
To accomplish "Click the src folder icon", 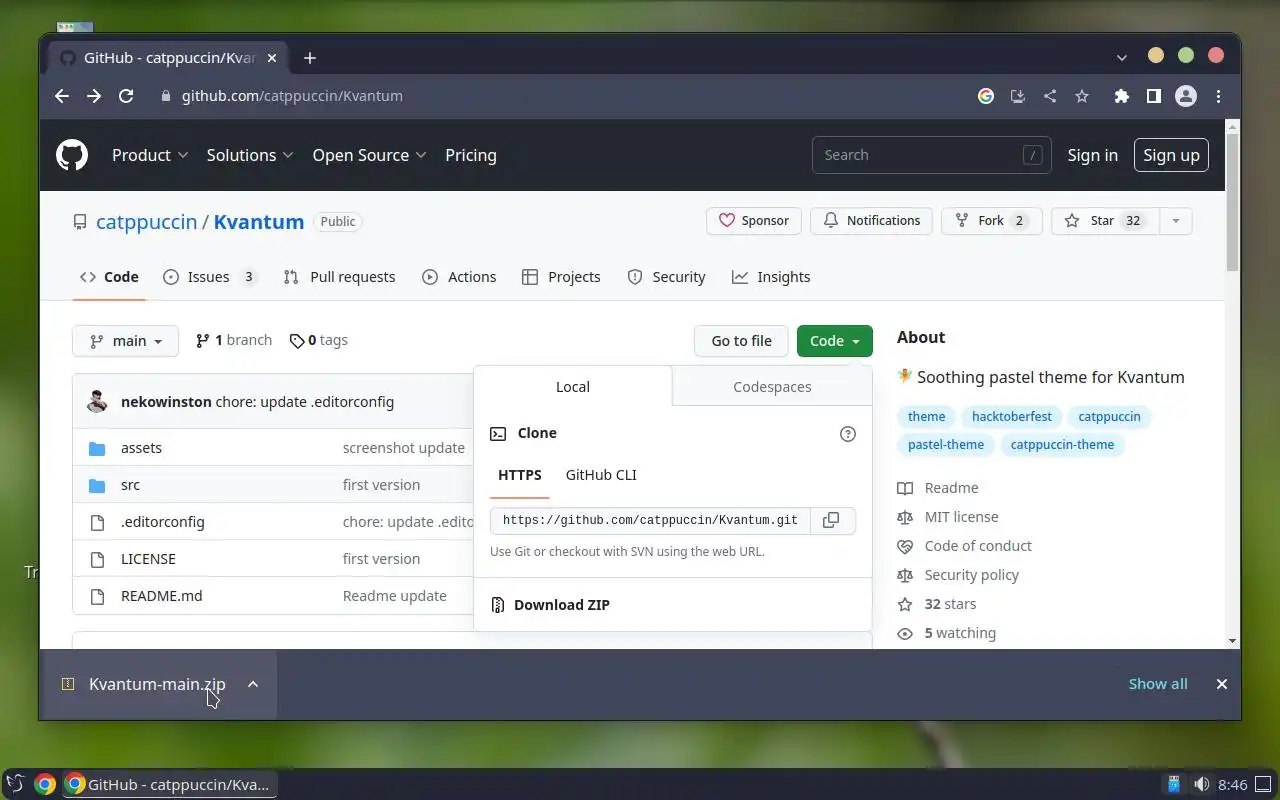I will pos(97,485).
